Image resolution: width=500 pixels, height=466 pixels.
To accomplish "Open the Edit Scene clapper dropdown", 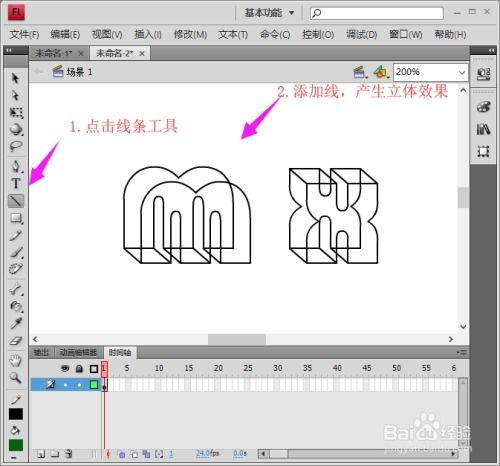I will [x=360, y=72].
